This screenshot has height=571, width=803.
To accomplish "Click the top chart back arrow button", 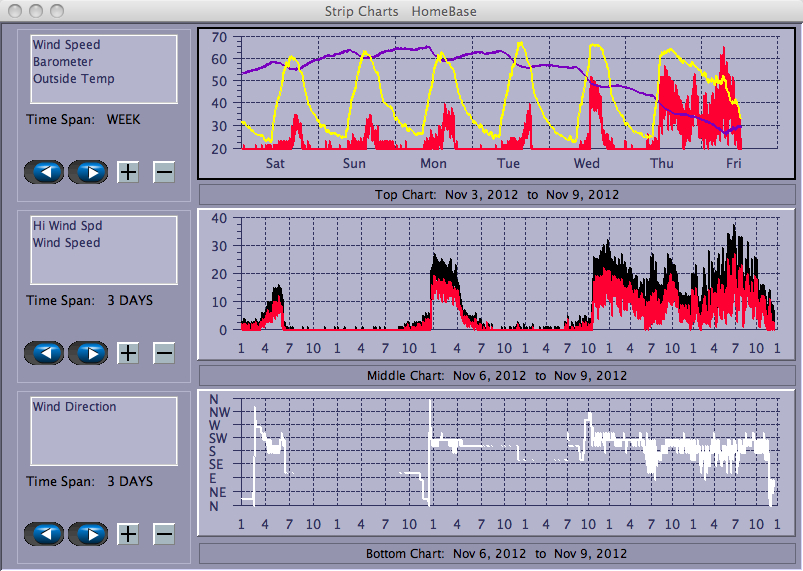I will click(x=44, y=172).
